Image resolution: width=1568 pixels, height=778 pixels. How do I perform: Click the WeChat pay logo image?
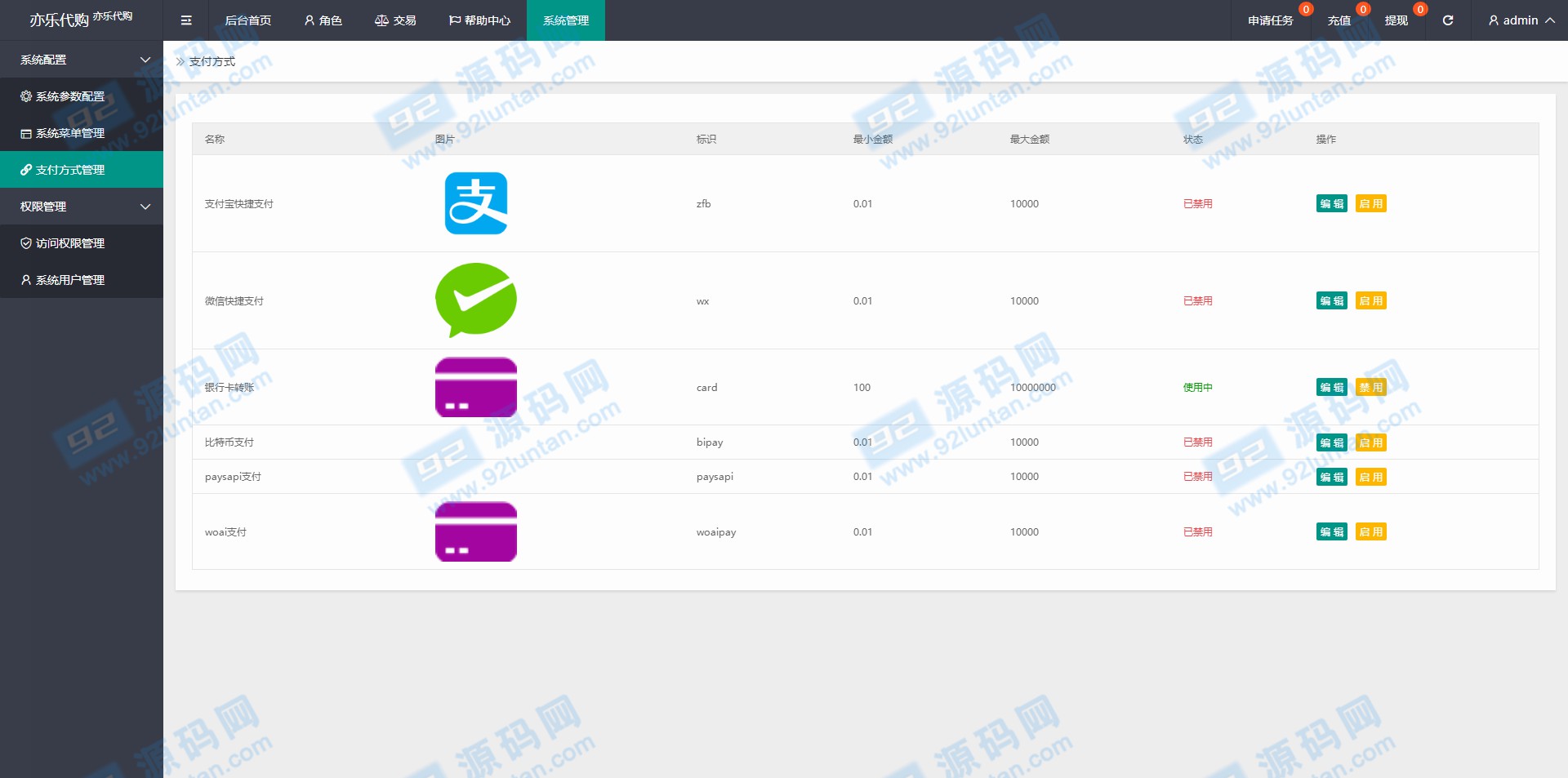[476, 300]
